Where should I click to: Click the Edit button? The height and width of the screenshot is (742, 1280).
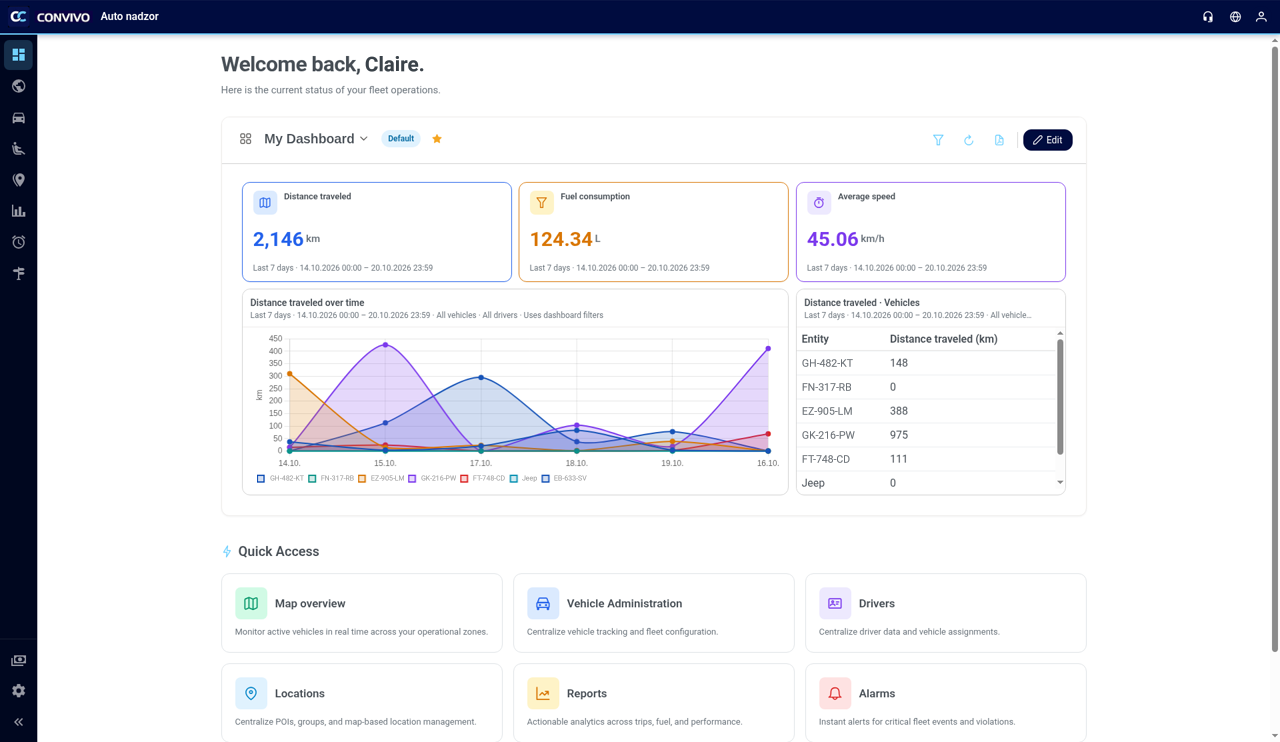(x=1048, y=140)
